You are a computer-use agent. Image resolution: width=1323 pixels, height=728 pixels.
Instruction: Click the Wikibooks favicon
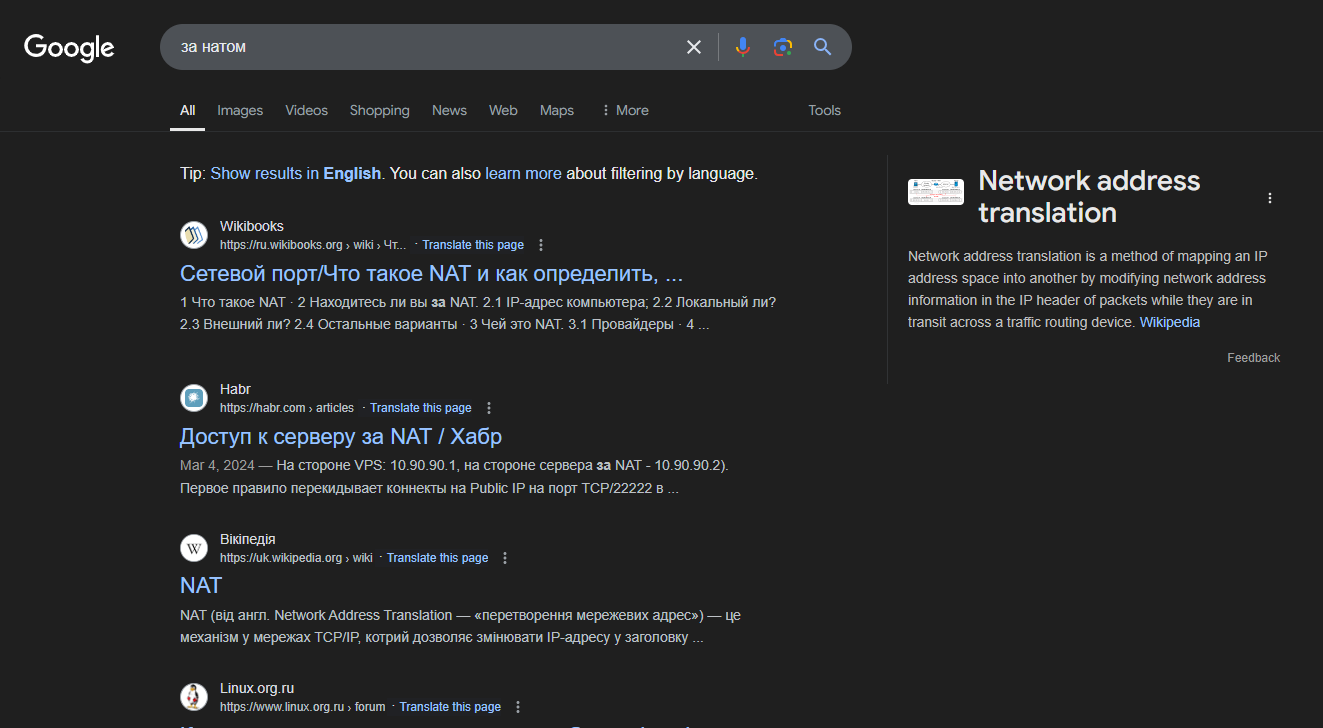[194, 235]
